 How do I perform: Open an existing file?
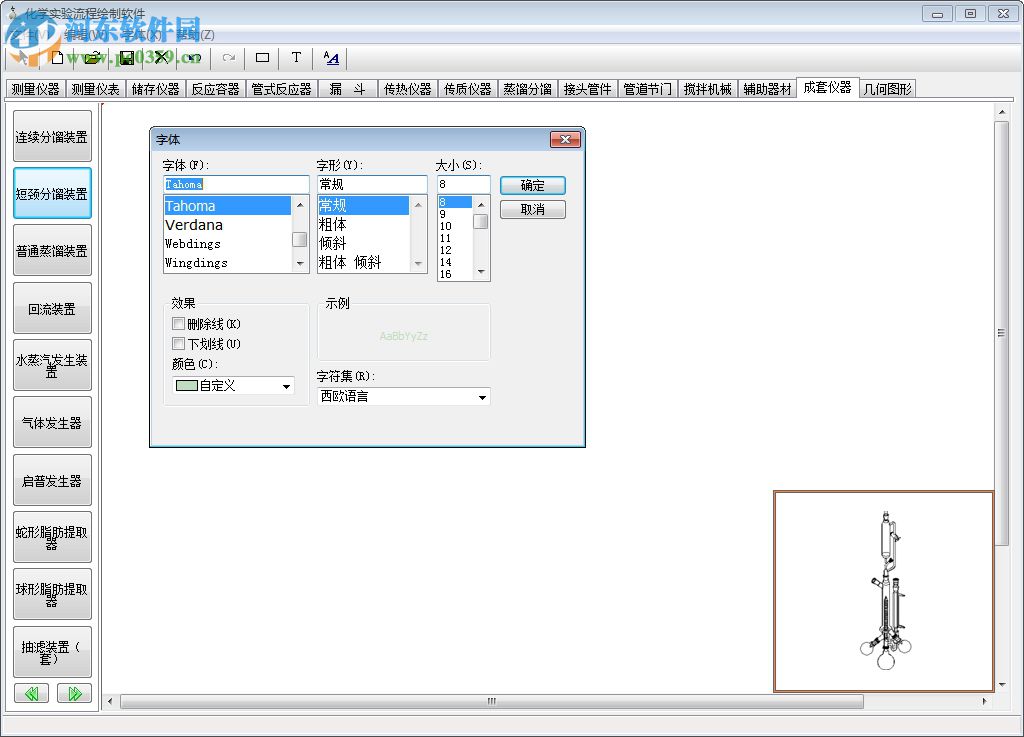click(92, 57)
